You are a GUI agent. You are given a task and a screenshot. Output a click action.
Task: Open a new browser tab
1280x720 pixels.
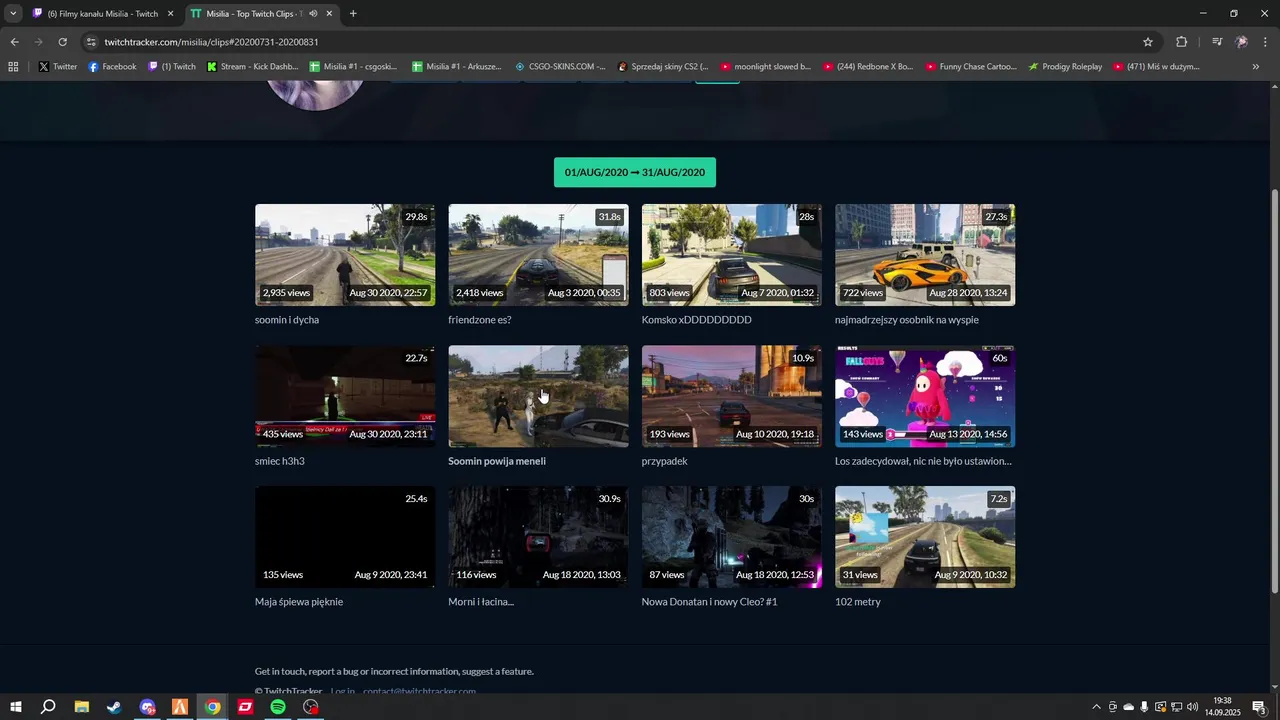tap(353, 14)
